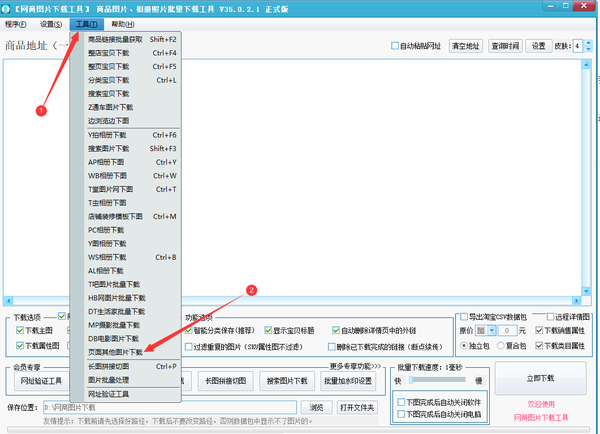Click the app logo icon in title bar
The width and height of the screenshot is (600, 434).
7,7
